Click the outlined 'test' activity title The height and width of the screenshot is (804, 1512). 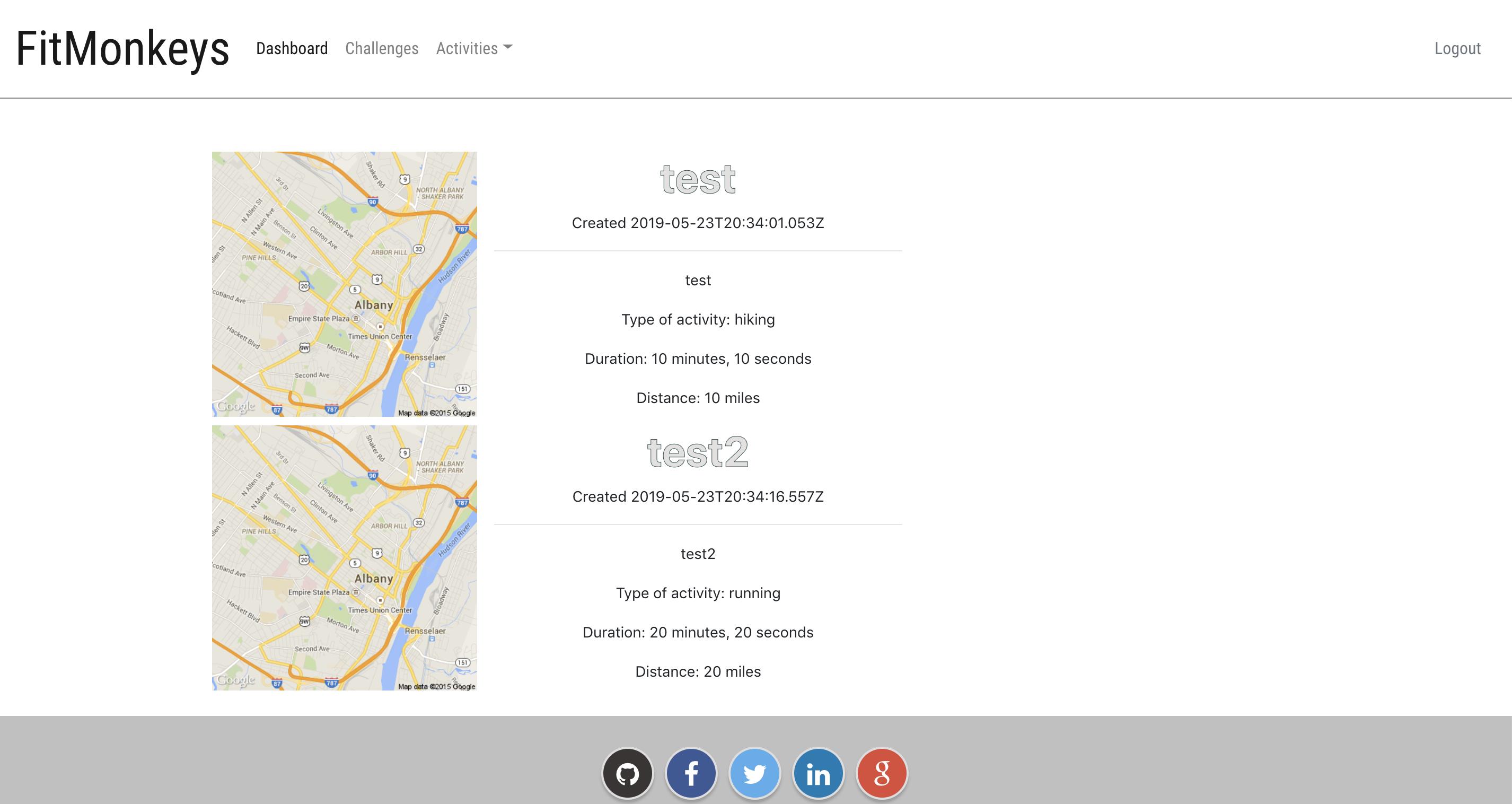[x=697, y=179]
